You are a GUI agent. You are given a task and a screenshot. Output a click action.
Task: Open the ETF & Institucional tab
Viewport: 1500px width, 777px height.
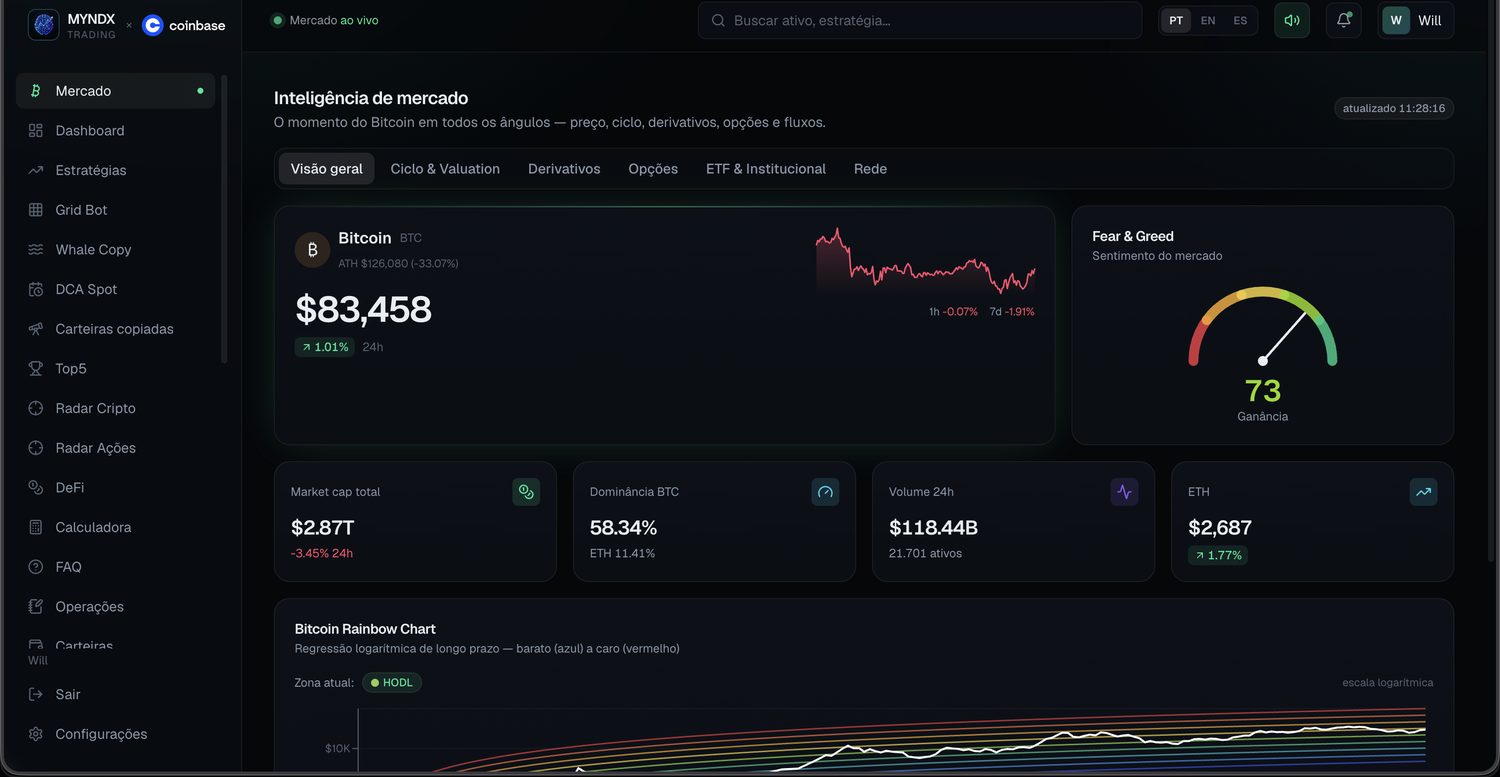pos(766,169)
